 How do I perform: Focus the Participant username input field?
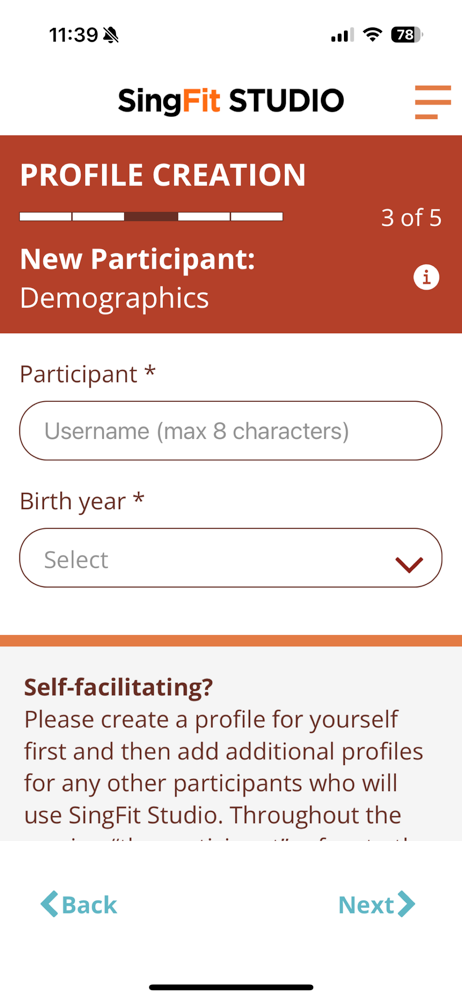coord(230,431)
